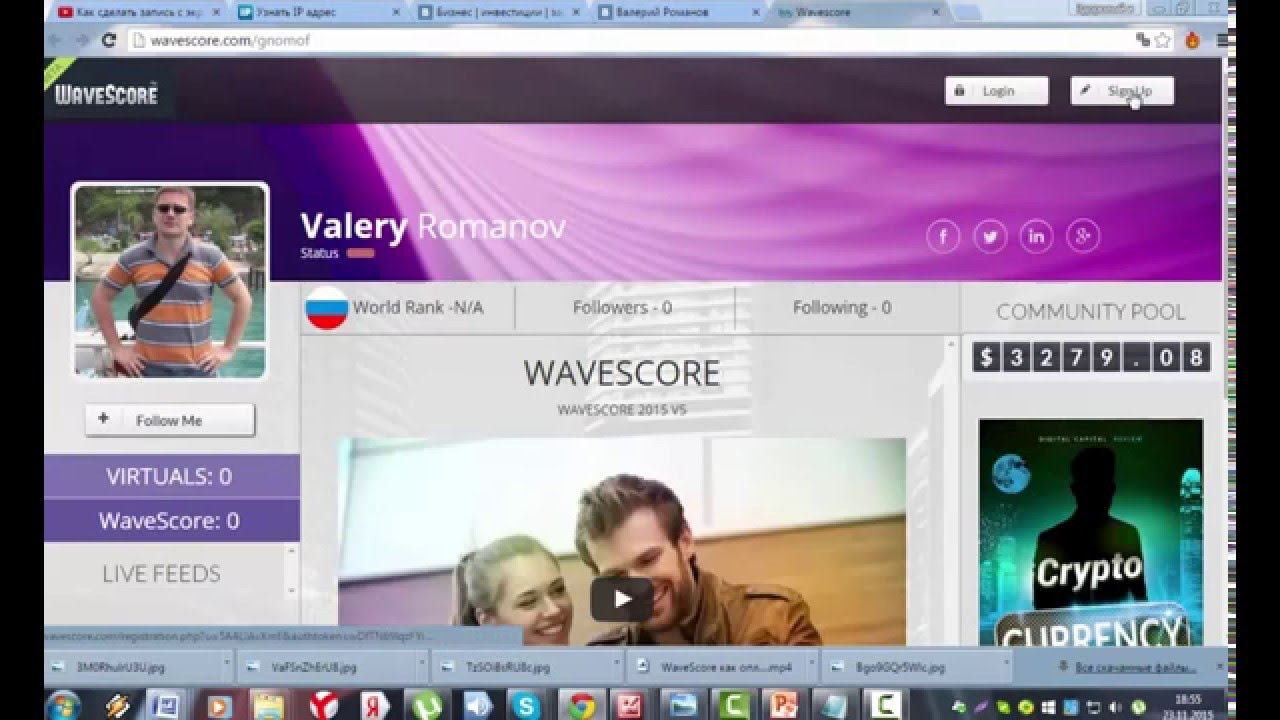Open the white Yandex search taskbar icon
This screenshot has width=1280, height=720.
tap(375, 705)
